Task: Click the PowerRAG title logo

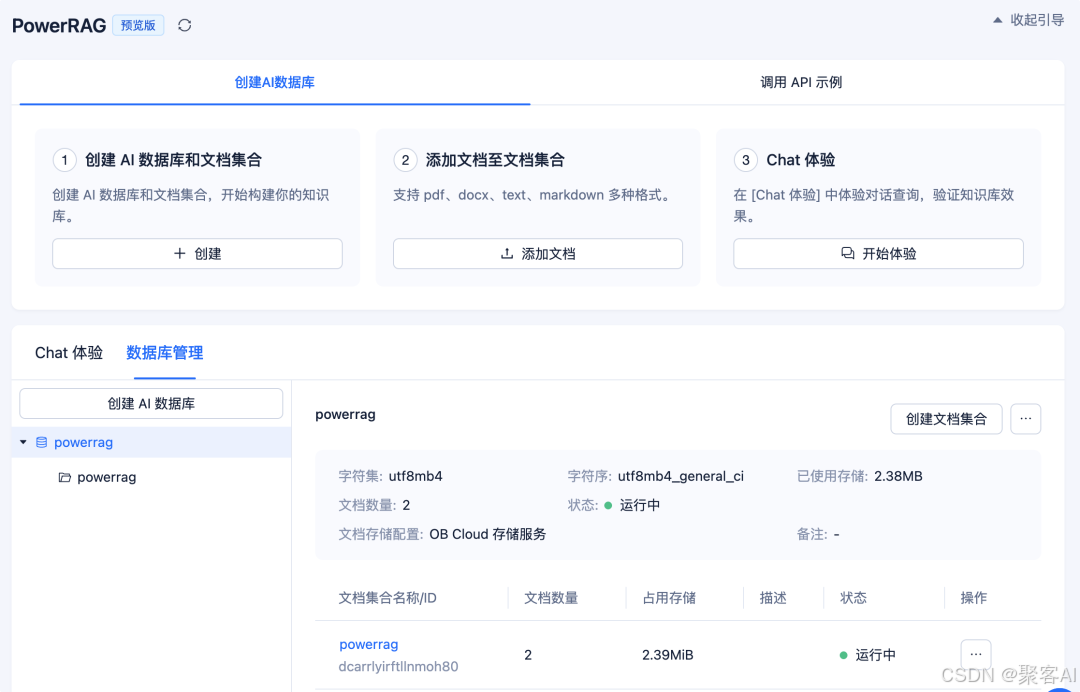Action: click(x=59, y=25)
